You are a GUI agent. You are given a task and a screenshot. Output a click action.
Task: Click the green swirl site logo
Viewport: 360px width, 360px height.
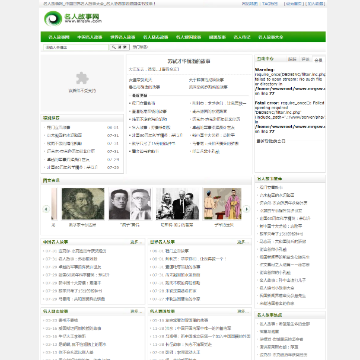click(53, 18)
